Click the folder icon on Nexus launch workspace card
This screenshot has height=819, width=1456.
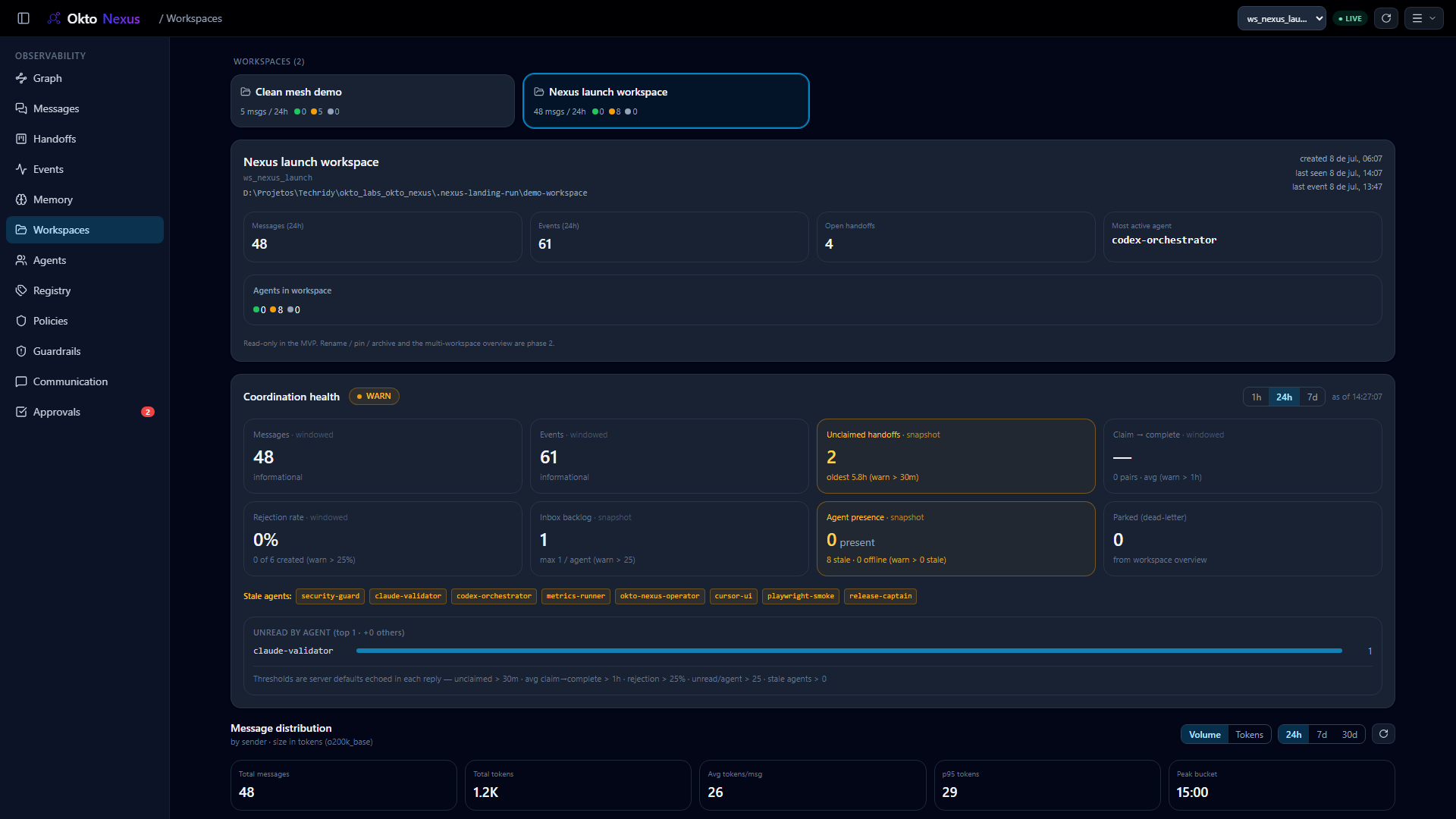tap(539, 92)
